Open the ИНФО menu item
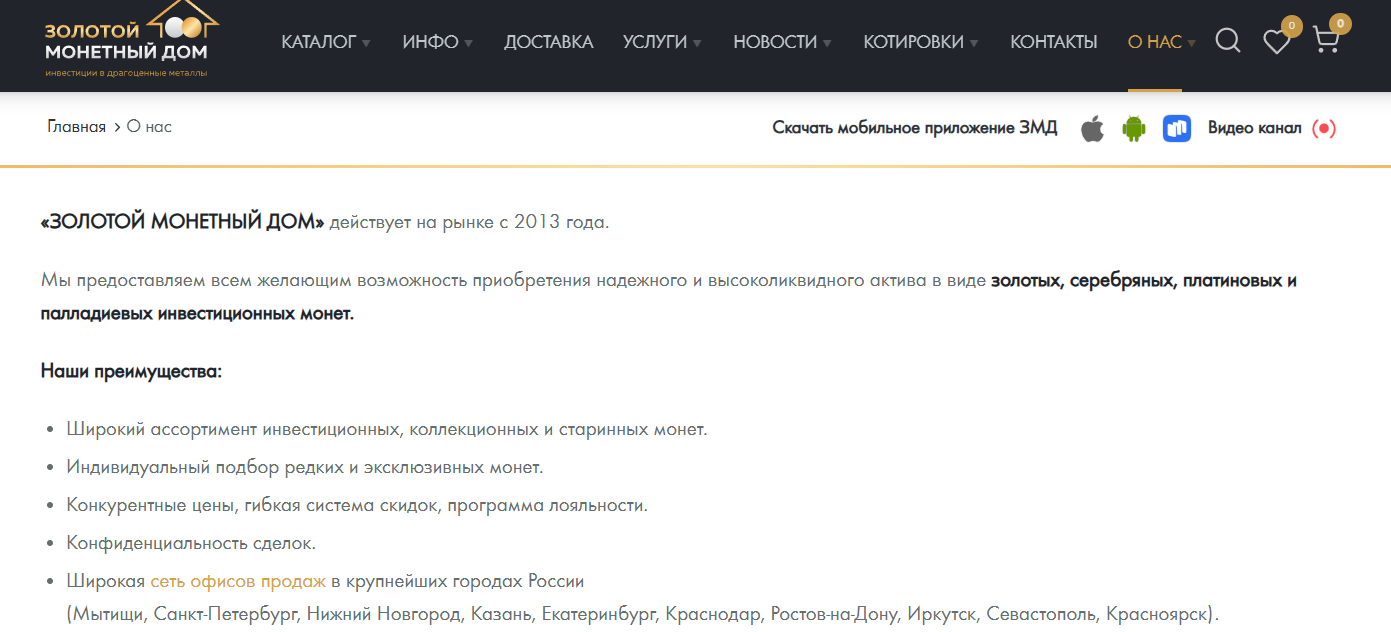Screen dimensions: 1391x632 pyautogui.click(x=430, y=42)
